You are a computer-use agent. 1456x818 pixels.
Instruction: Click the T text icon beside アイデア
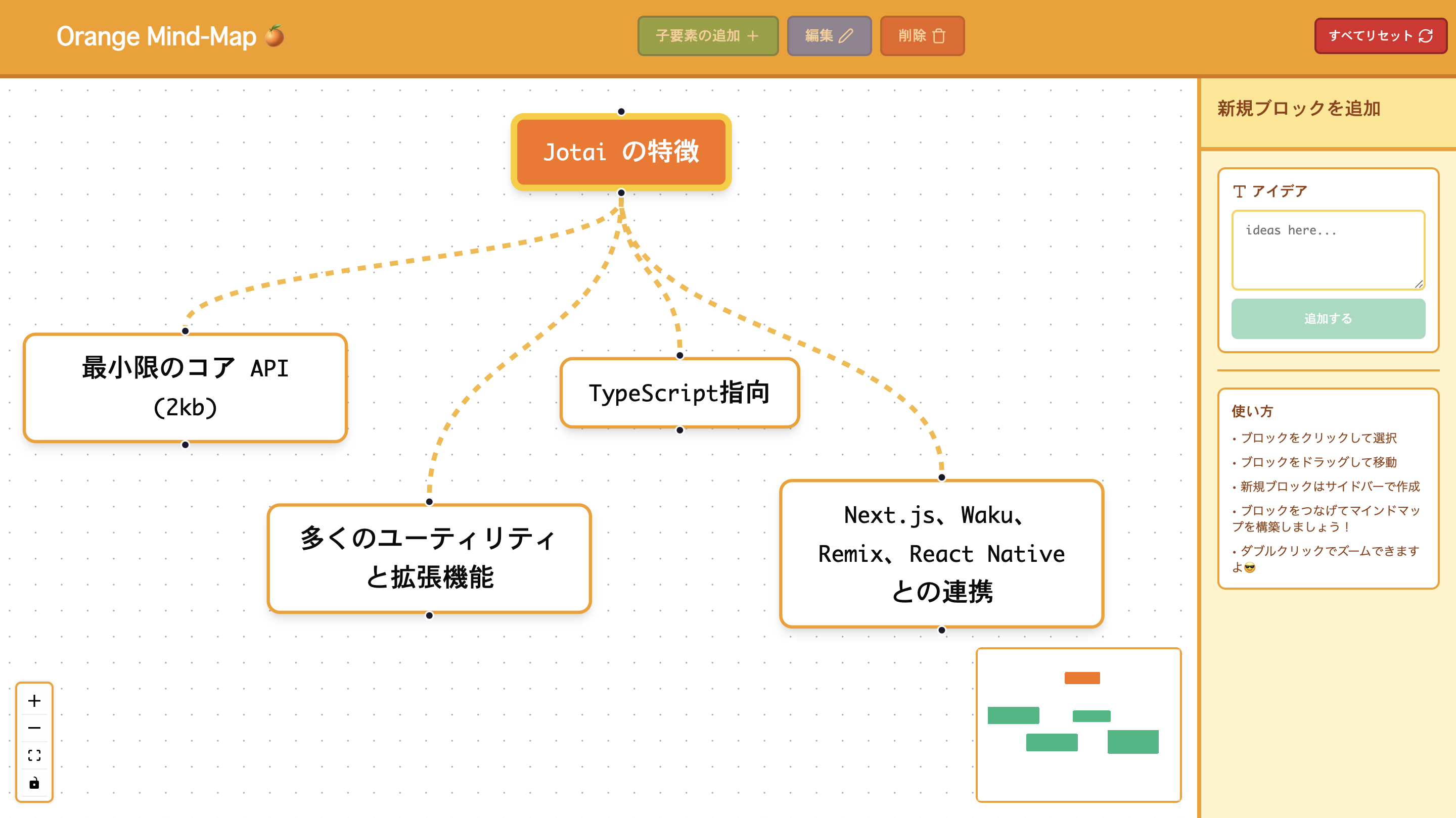point(1239,191)
